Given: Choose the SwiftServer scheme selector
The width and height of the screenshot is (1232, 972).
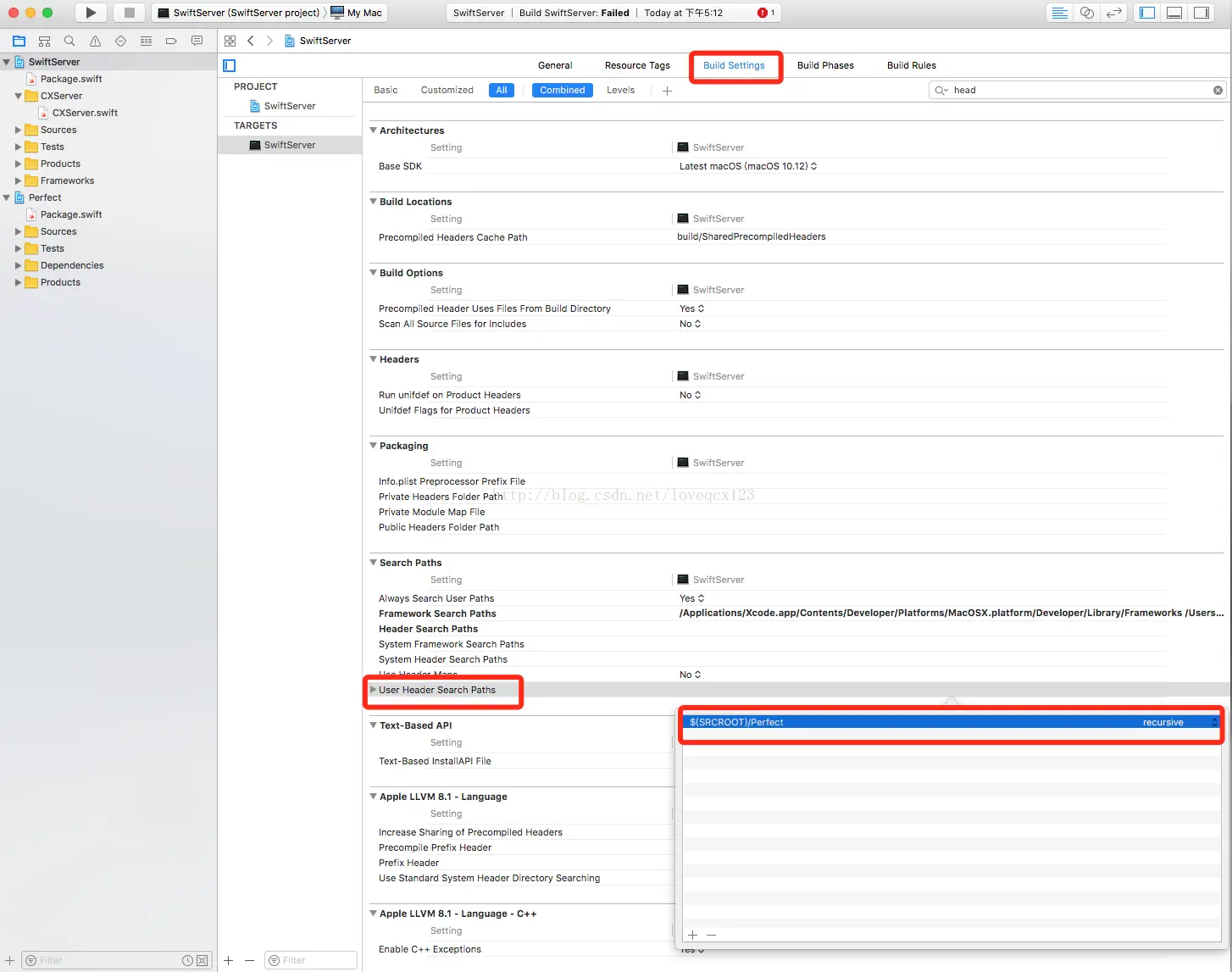Looking at the screenshot, I should pyautogui.click(x=238, y=13).
